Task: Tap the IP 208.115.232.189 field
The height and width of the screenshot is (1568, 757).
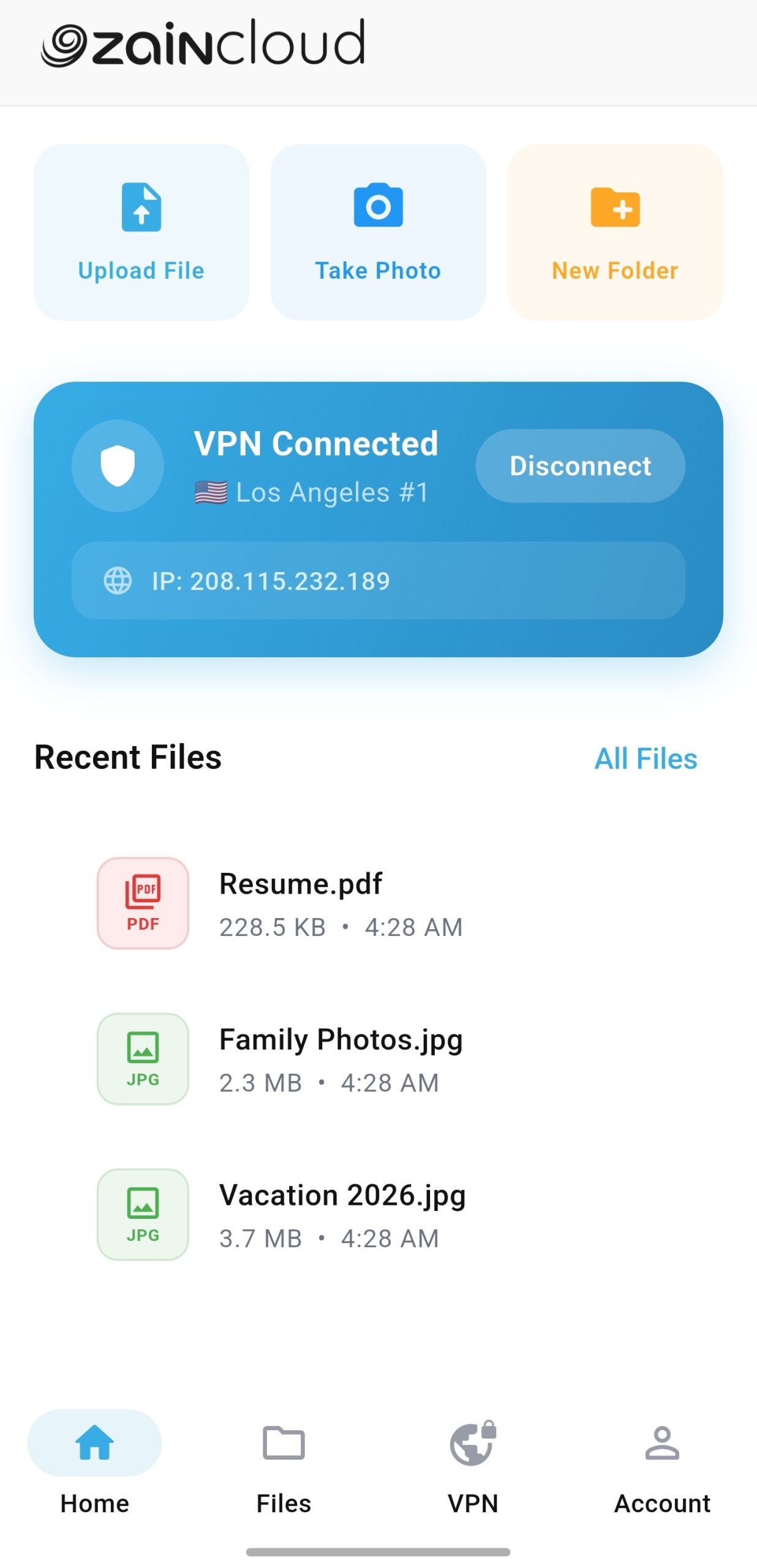Action: coord(378,580)
